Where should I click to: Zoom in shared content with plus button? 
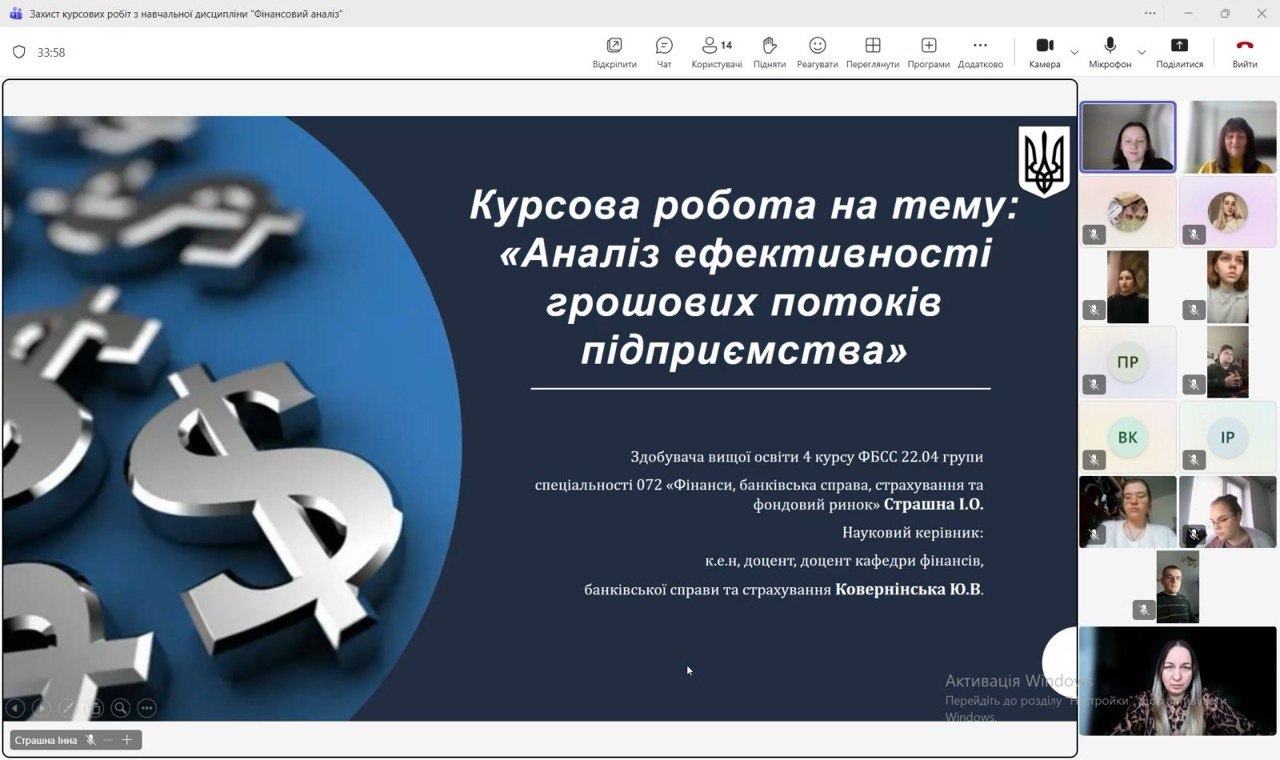click(x=127, y=740)
